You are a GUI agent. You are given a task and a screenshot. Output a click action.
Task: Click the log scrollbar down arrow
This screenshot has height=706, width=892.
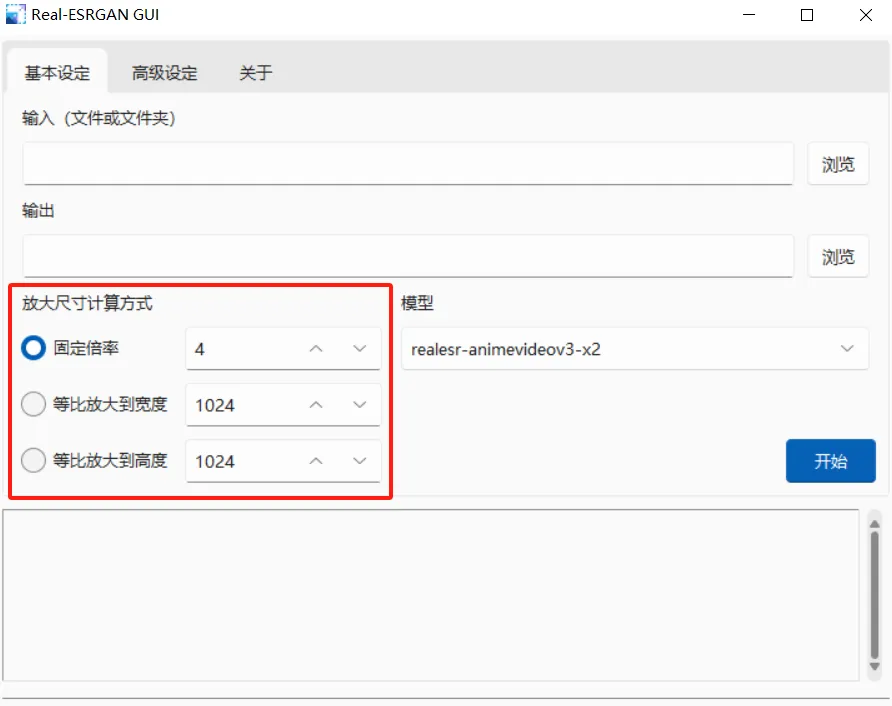(x=874, y=666)
